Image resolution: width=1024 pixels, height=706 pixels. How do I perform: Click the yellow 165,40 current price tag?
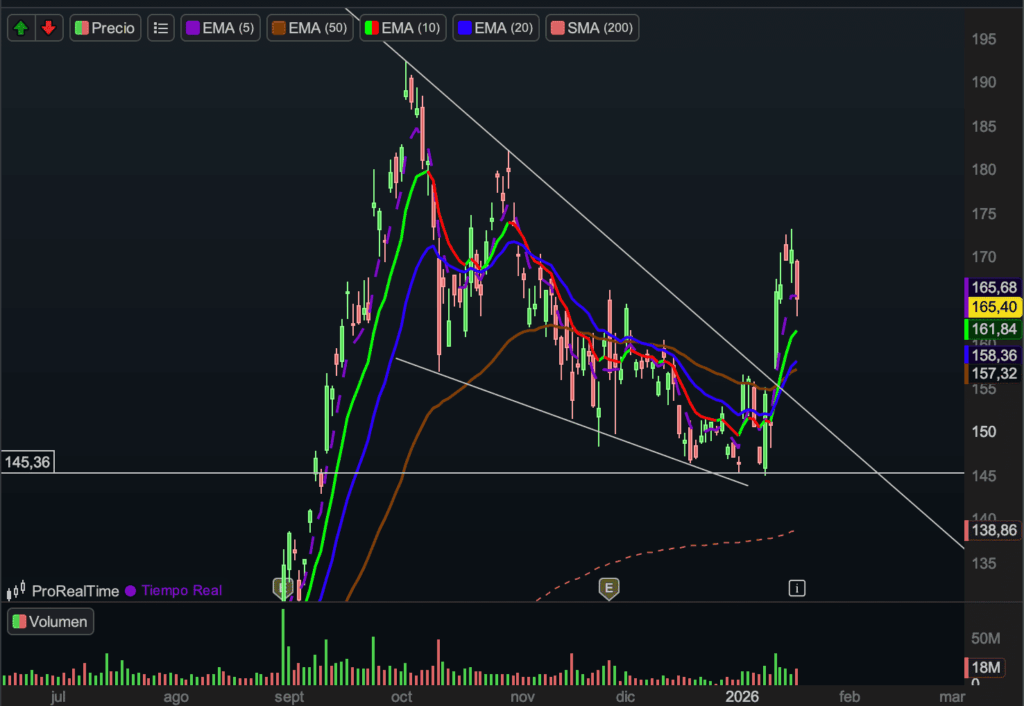(x=993, y=307)
